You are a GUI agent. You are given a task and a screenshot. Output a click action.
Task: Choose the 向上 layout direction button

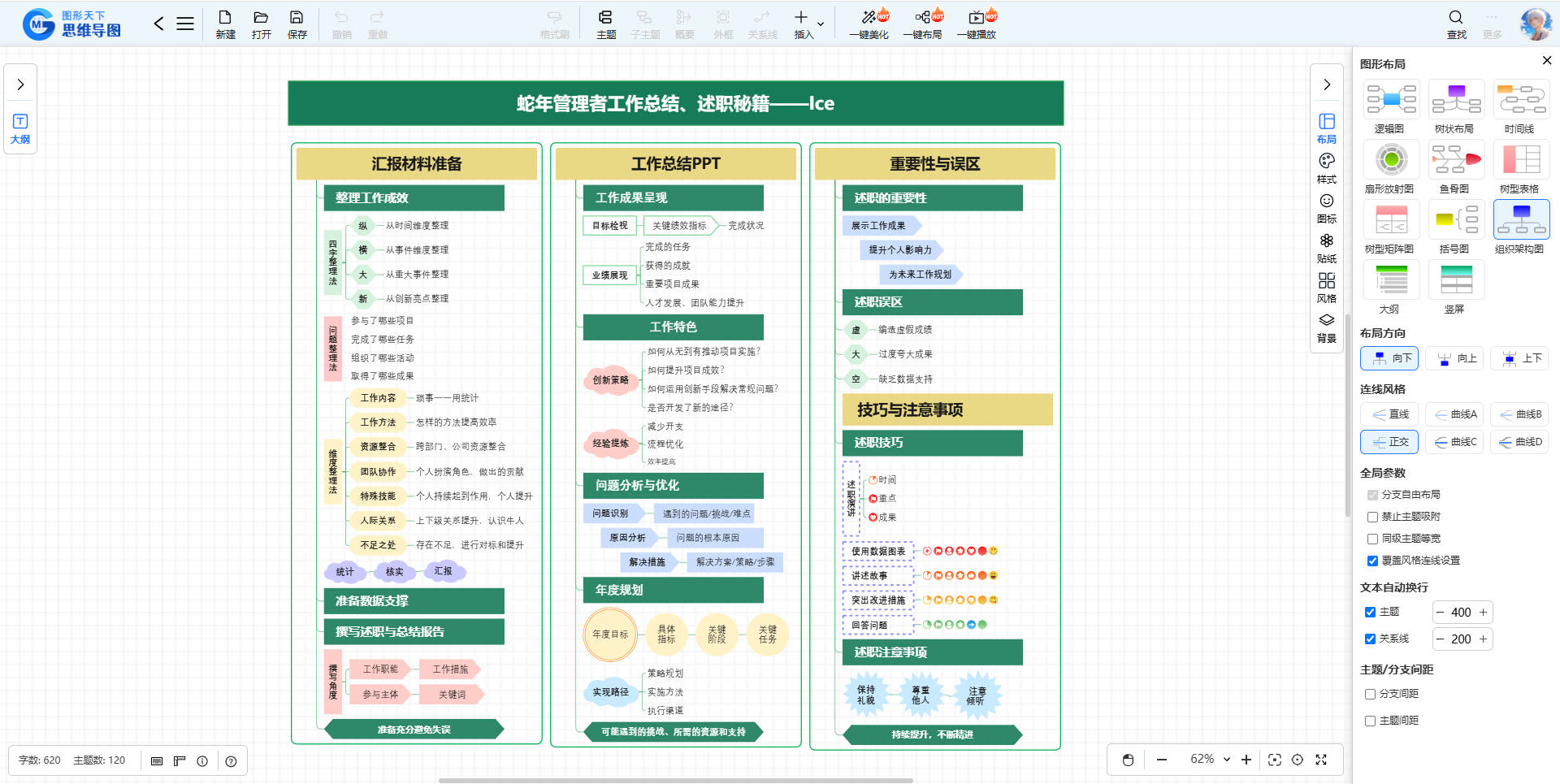1457,358
